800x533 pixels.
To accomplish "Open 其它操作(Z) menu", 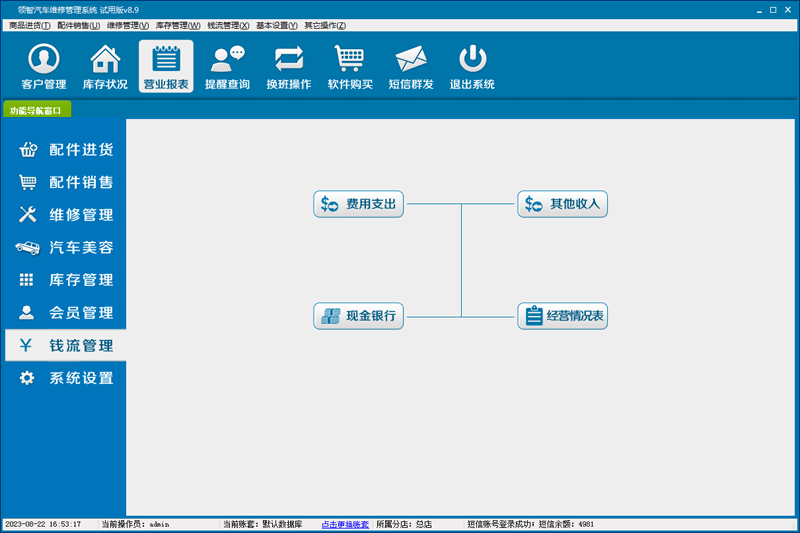I will [x=325, y=26].
